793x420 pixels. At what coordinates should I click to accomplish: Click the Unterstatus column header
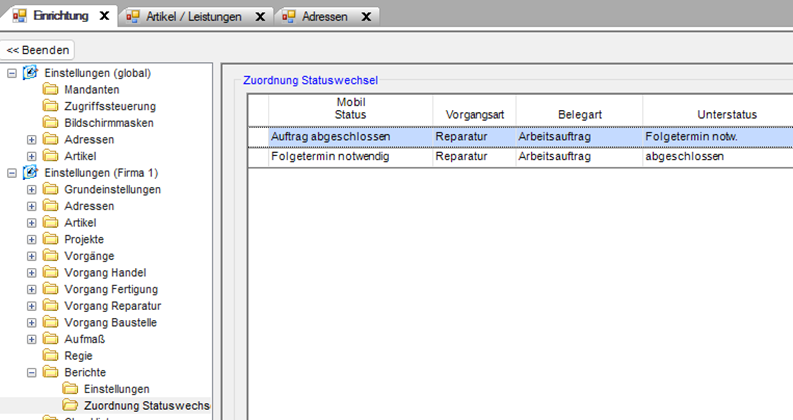click(713, 115)
